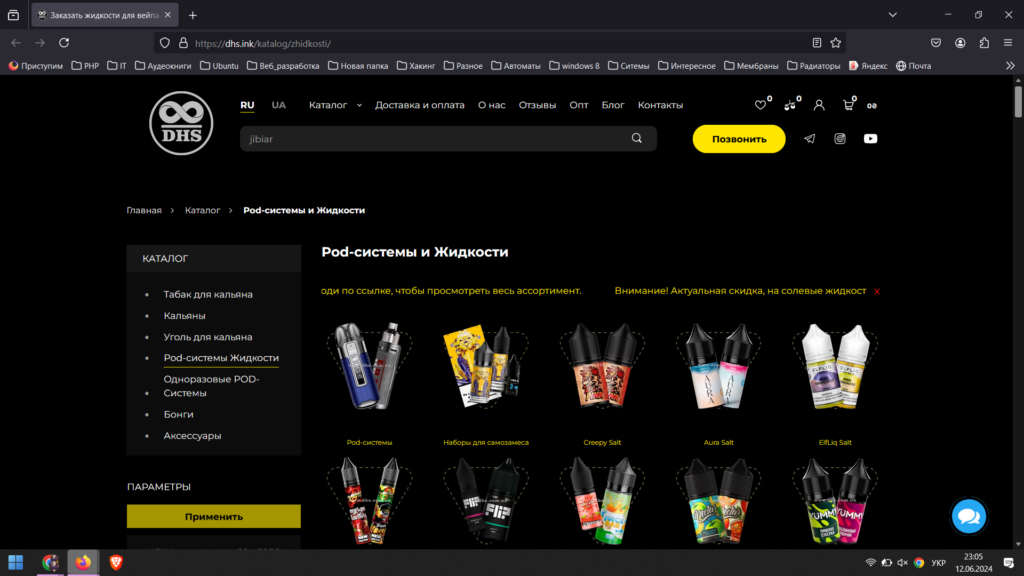
Task: Go to the О нас page
Action: click(x=491, y=105)
